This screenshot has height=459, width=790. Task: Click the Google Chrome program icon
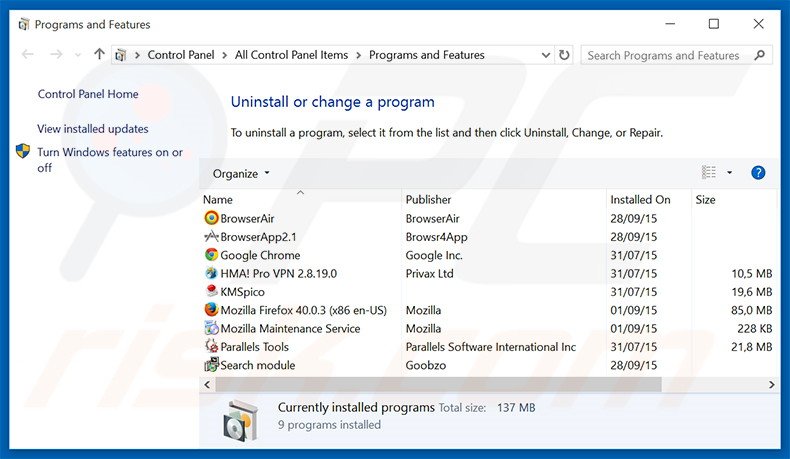coord(211,254)
